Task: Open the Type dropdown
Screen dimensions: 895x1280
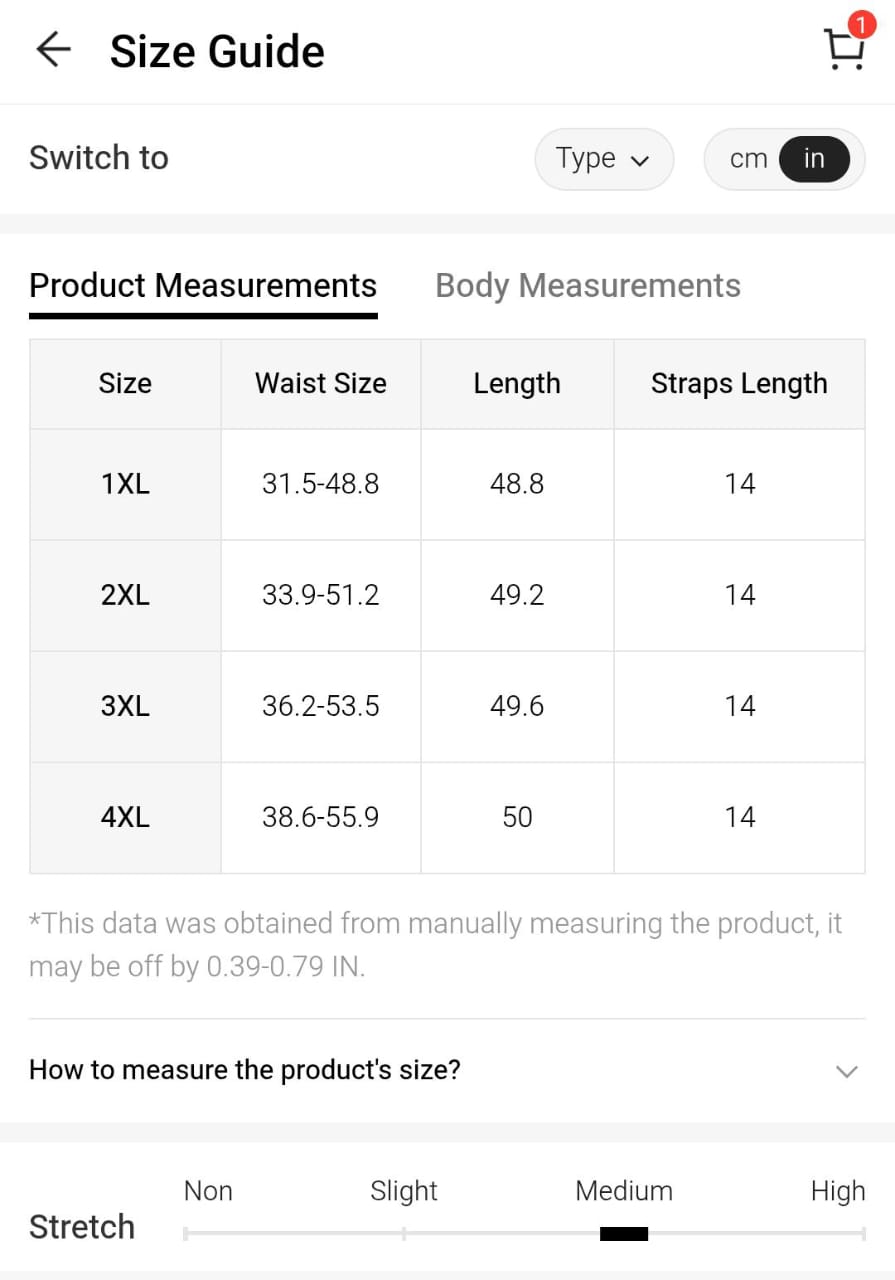Action: click(604, 159)
